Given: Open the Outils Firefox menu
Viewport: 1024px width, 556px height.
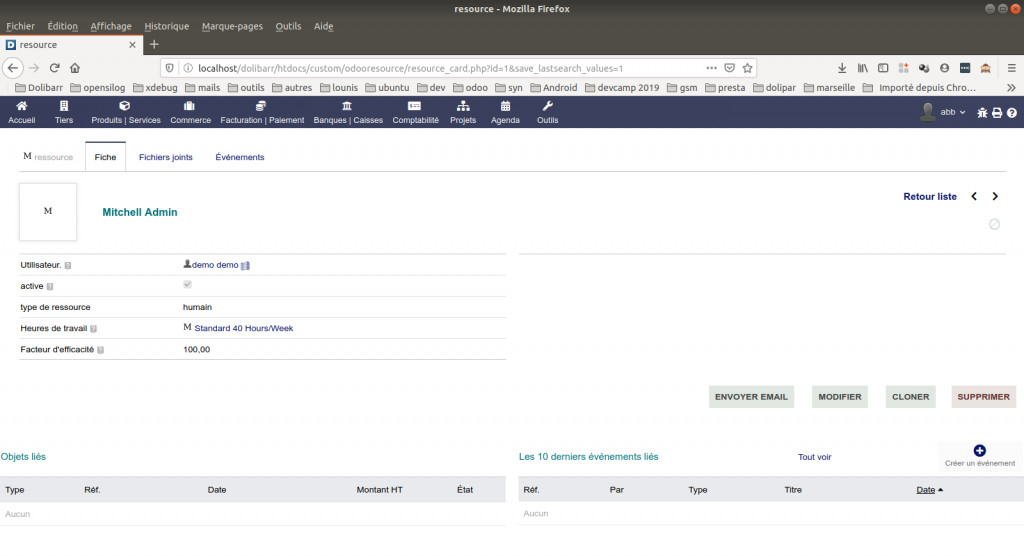Looking at the screenshot, I should [288, 26].
